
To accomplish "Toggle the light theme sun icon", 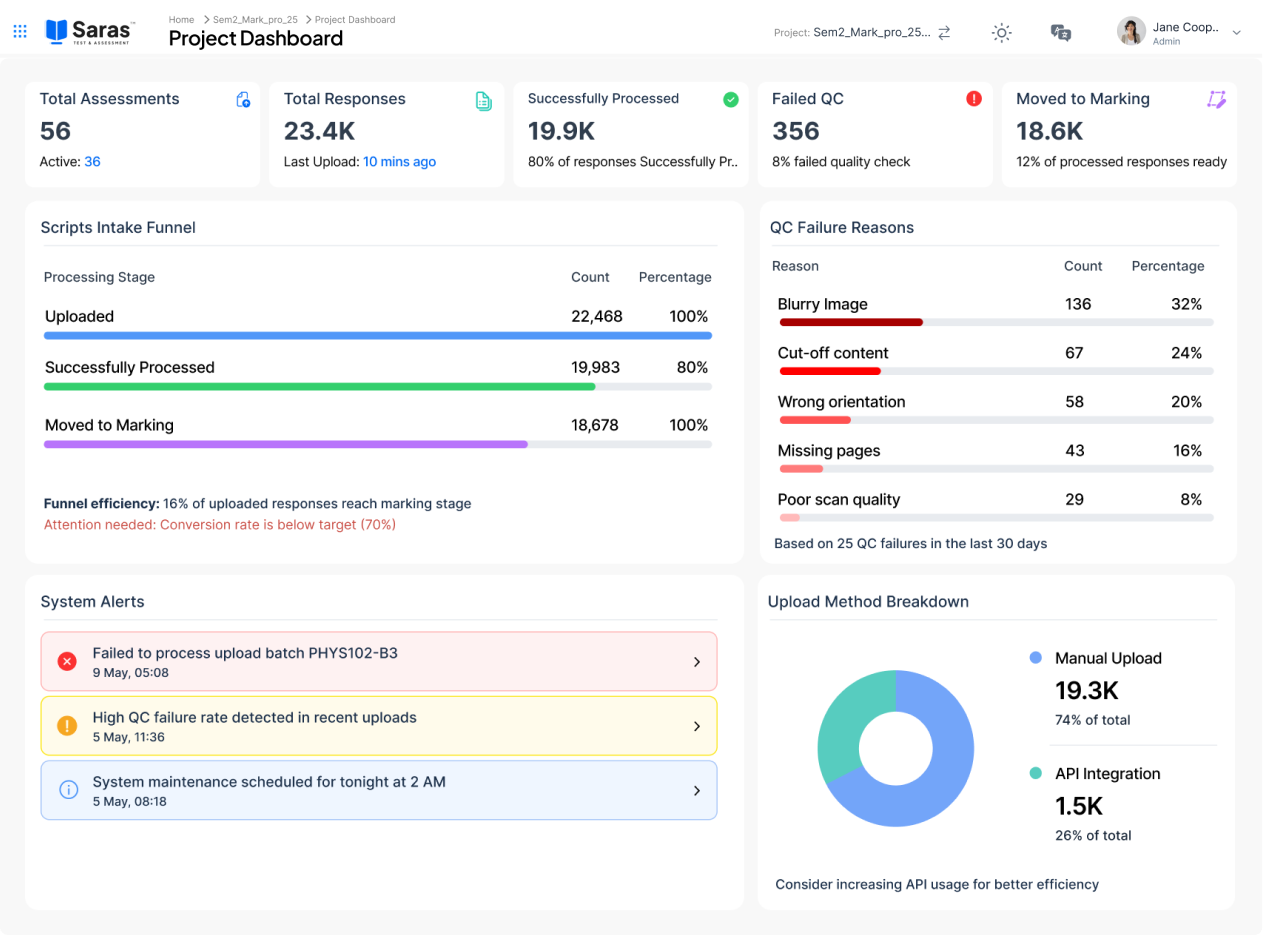I will click(1001, 32).
